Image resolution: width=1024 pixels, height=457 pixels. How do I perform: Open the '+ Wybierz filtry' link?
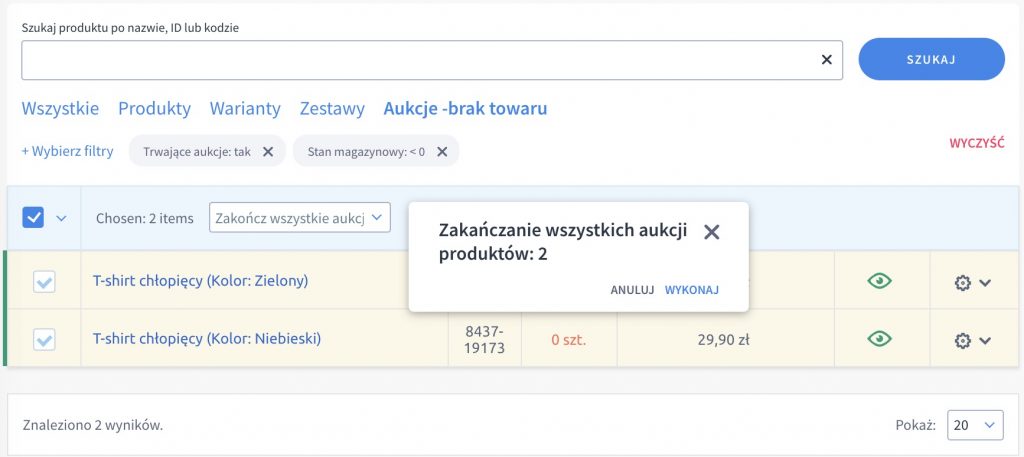(x=67, y=151)
